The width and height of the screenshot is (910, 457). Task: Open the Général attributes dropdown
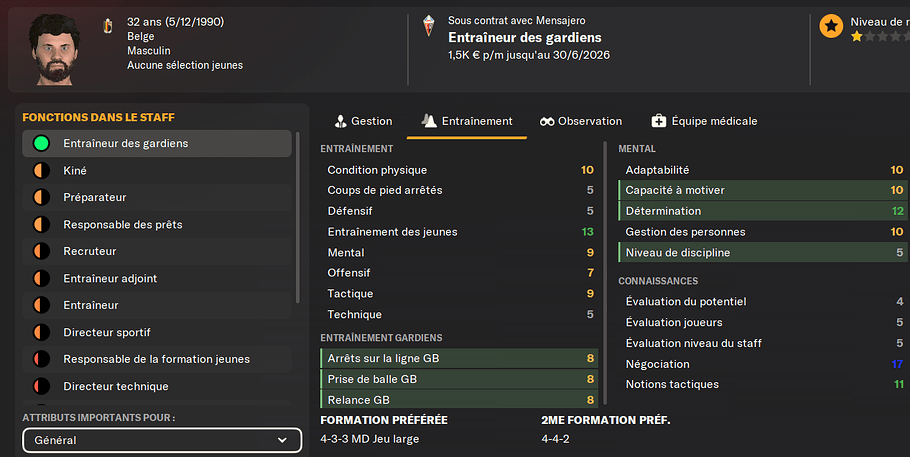point(162,440)
